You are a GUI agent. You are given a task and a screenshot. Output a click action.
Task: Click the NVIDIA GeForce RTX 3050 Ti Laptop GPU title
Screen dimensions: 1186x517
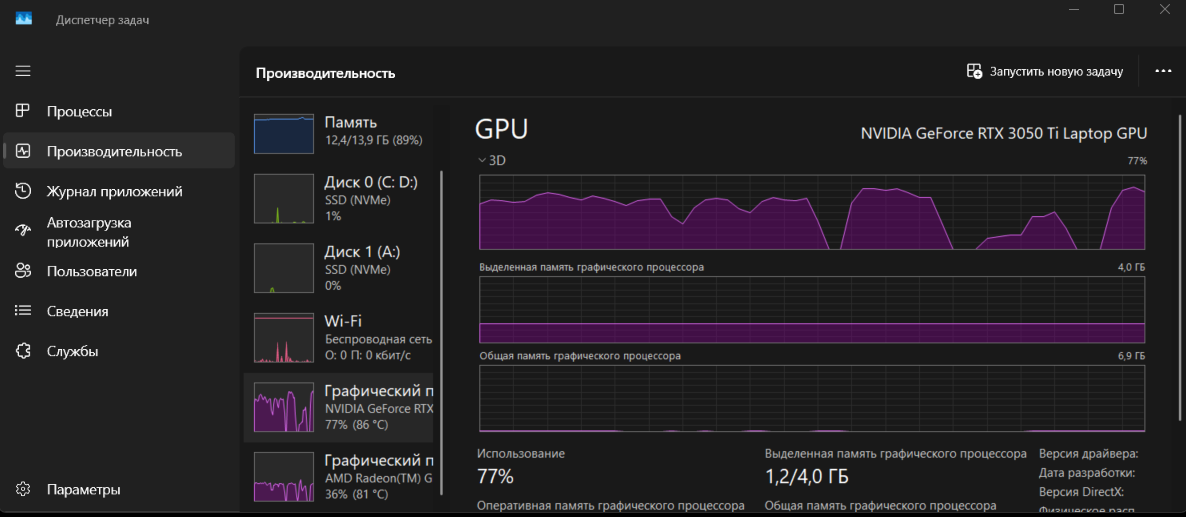pos(1004,134)
